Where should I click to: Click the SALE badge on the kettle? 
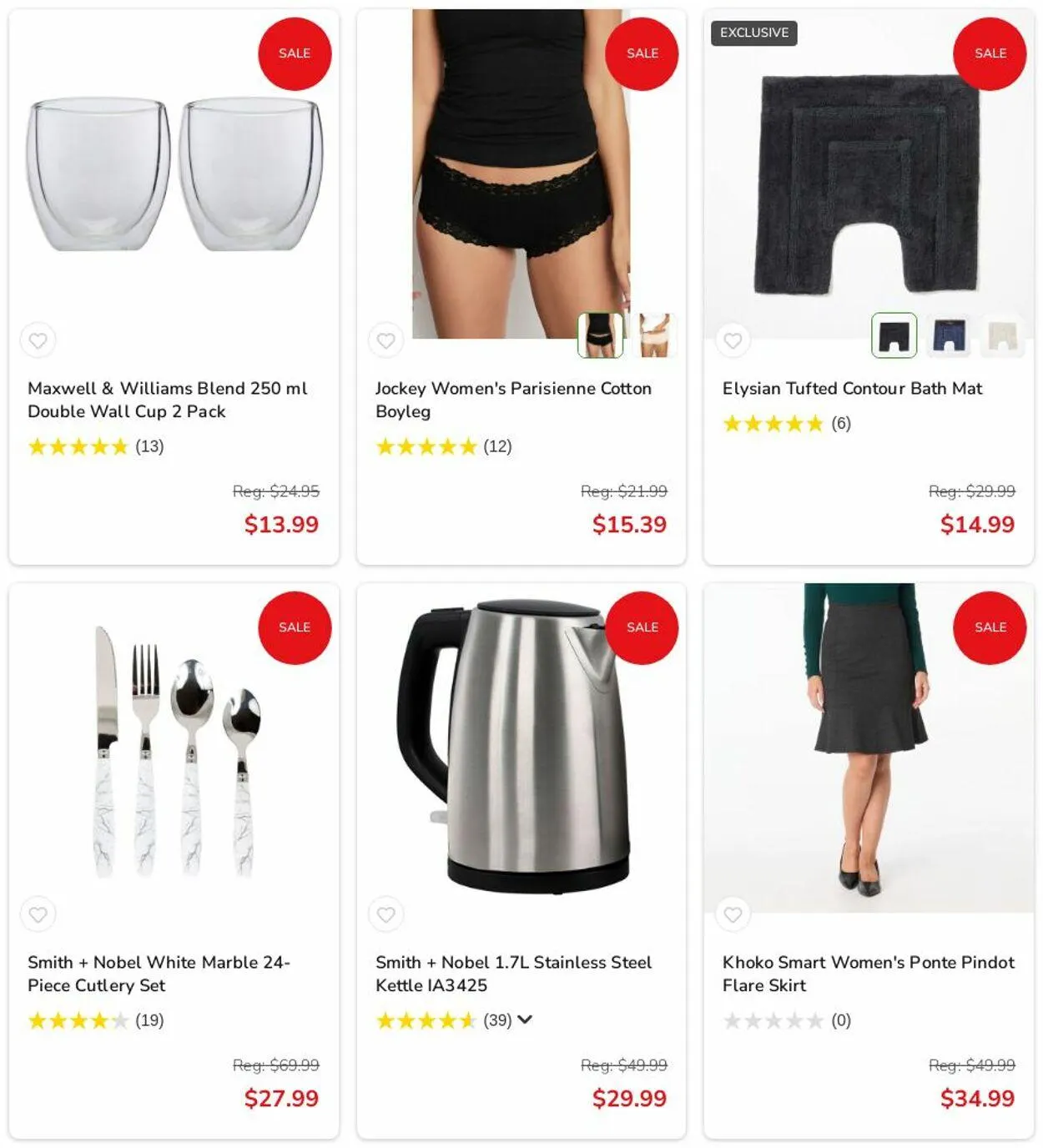(x=642, y=627)
